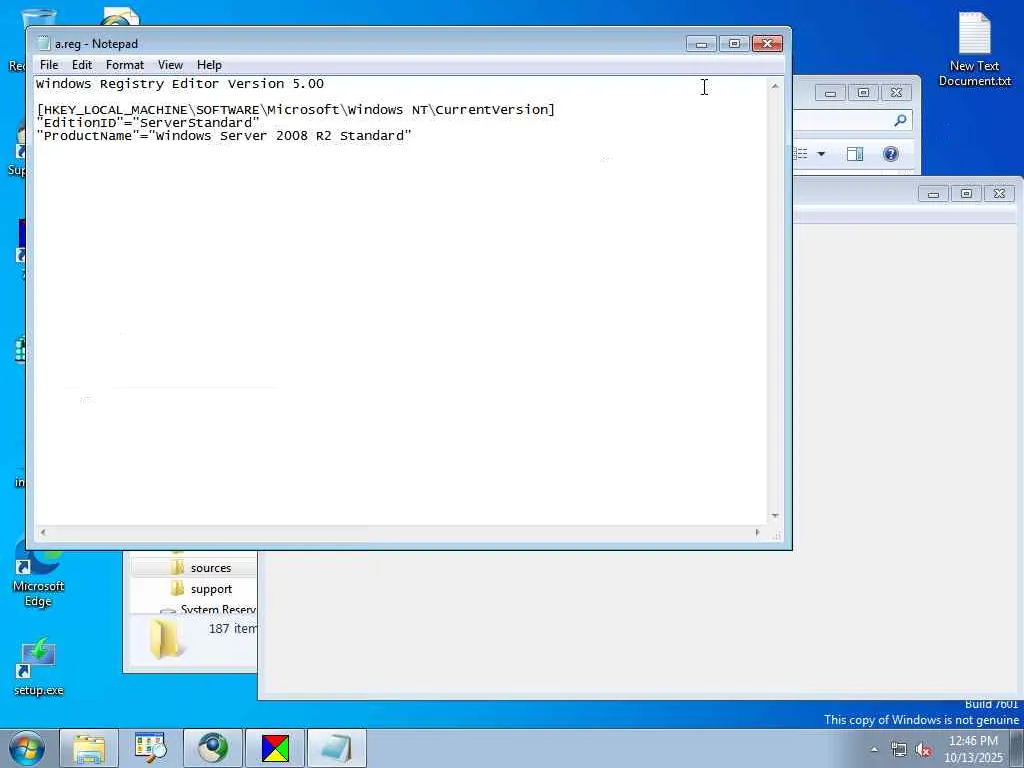Open the Help menu in Notepad
Viewport: 1024px width, 768px height.
pos(209,65)
